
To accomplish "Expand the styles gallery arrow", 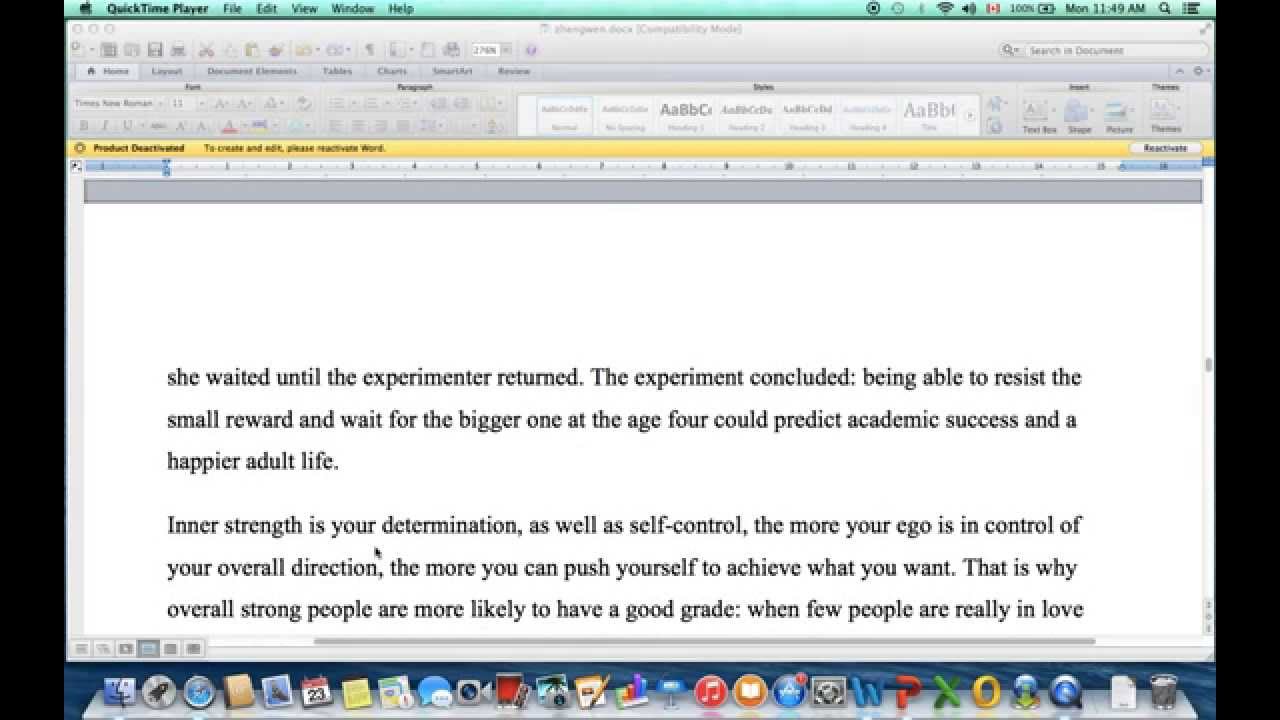I will (x=969, y=116).
